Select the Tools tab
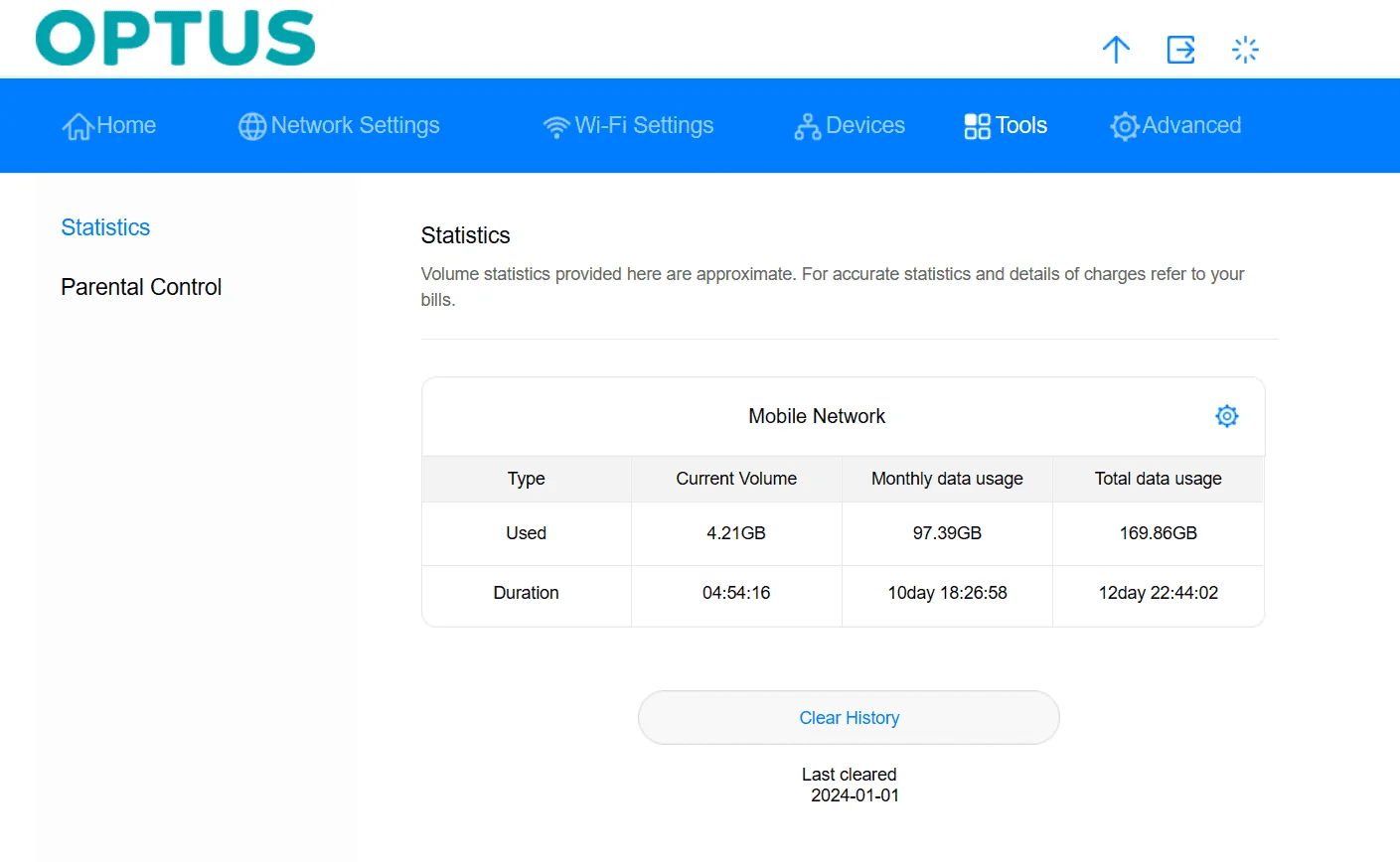The width and height of the screenshot is (1400, 862). click(1006, 126)
